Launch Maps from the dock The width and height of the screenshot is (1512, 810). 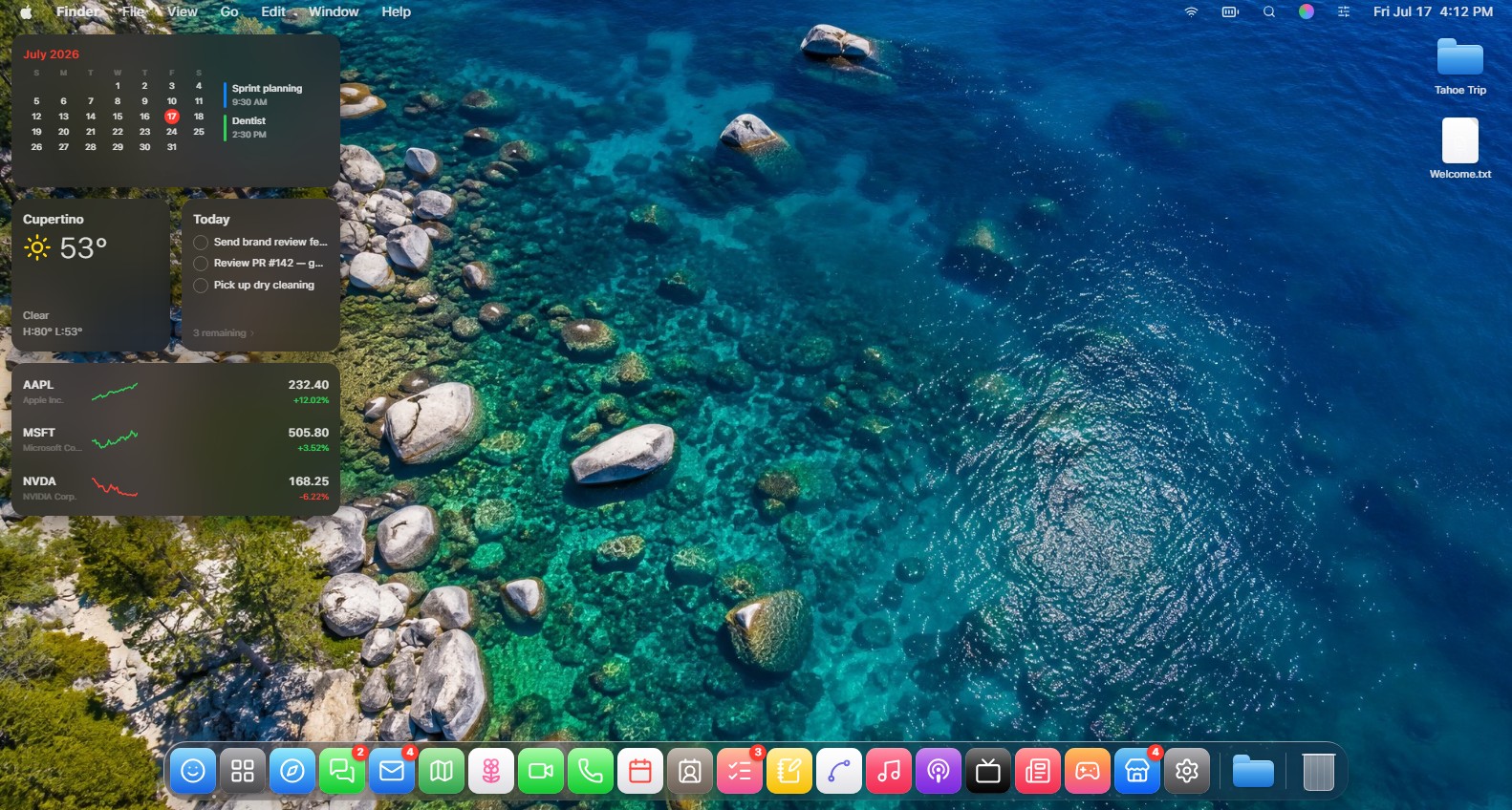tap(442, 771)
